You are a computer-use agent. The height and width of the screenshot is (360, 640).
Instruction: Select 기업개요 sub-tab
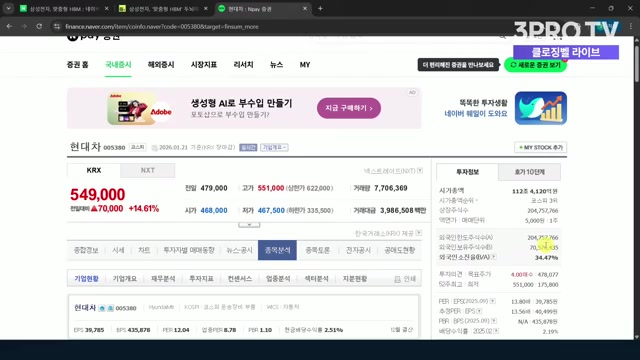click(x=124, y=279)
